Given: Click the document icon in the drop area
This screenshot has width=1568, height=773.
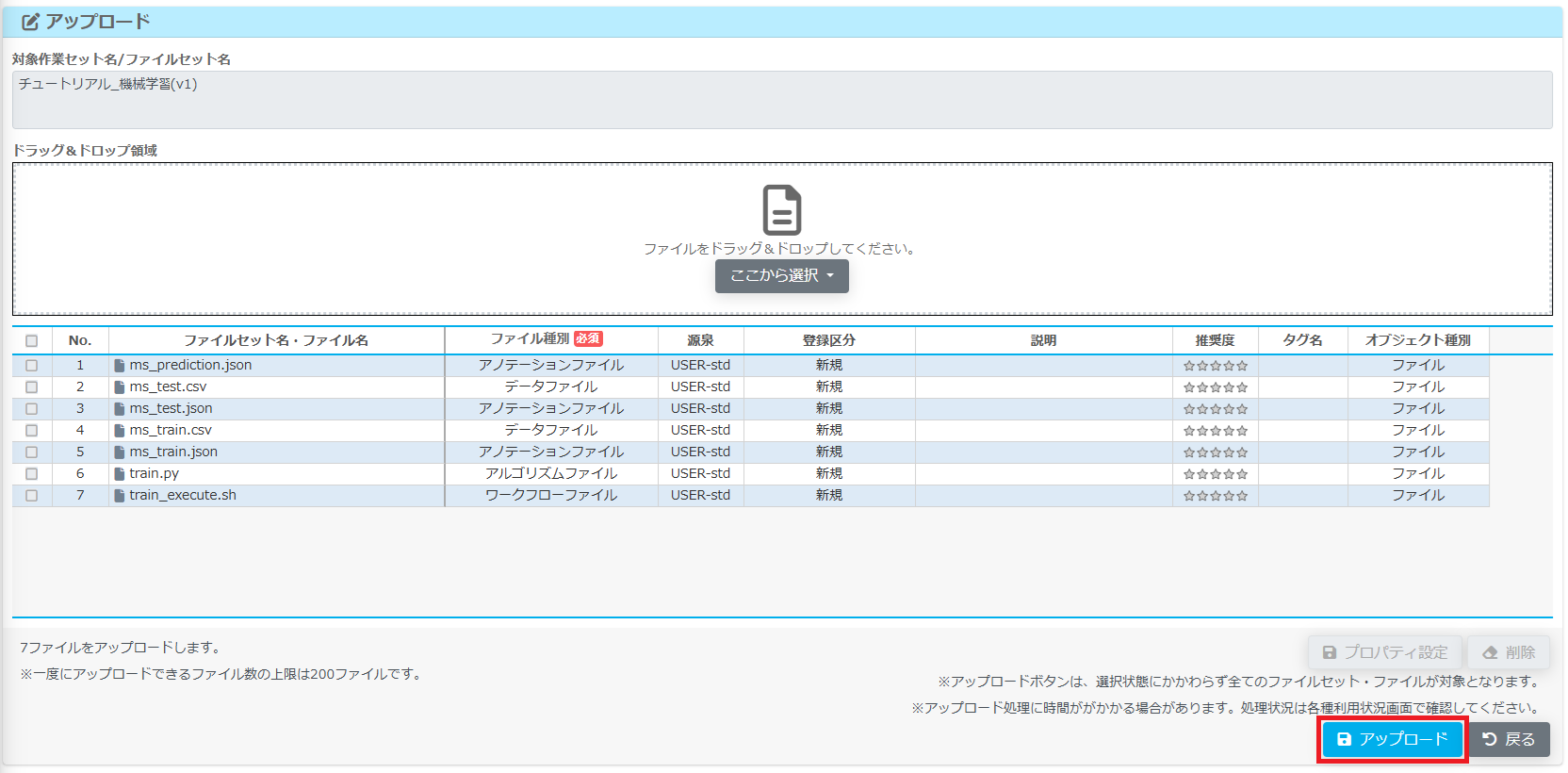Looking at the screenshot, I should click(x=781, y=209).
